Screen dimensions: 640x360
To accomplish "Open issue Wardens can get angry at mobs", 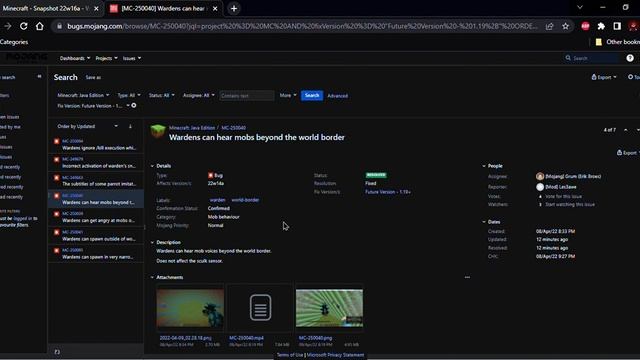I will point(96,217).
